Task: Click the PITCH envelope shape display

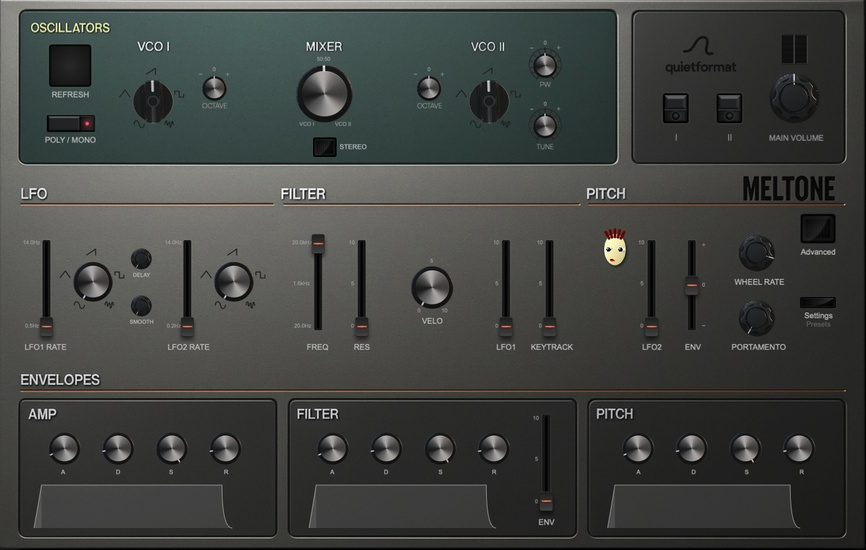Action: pos(704,506)
